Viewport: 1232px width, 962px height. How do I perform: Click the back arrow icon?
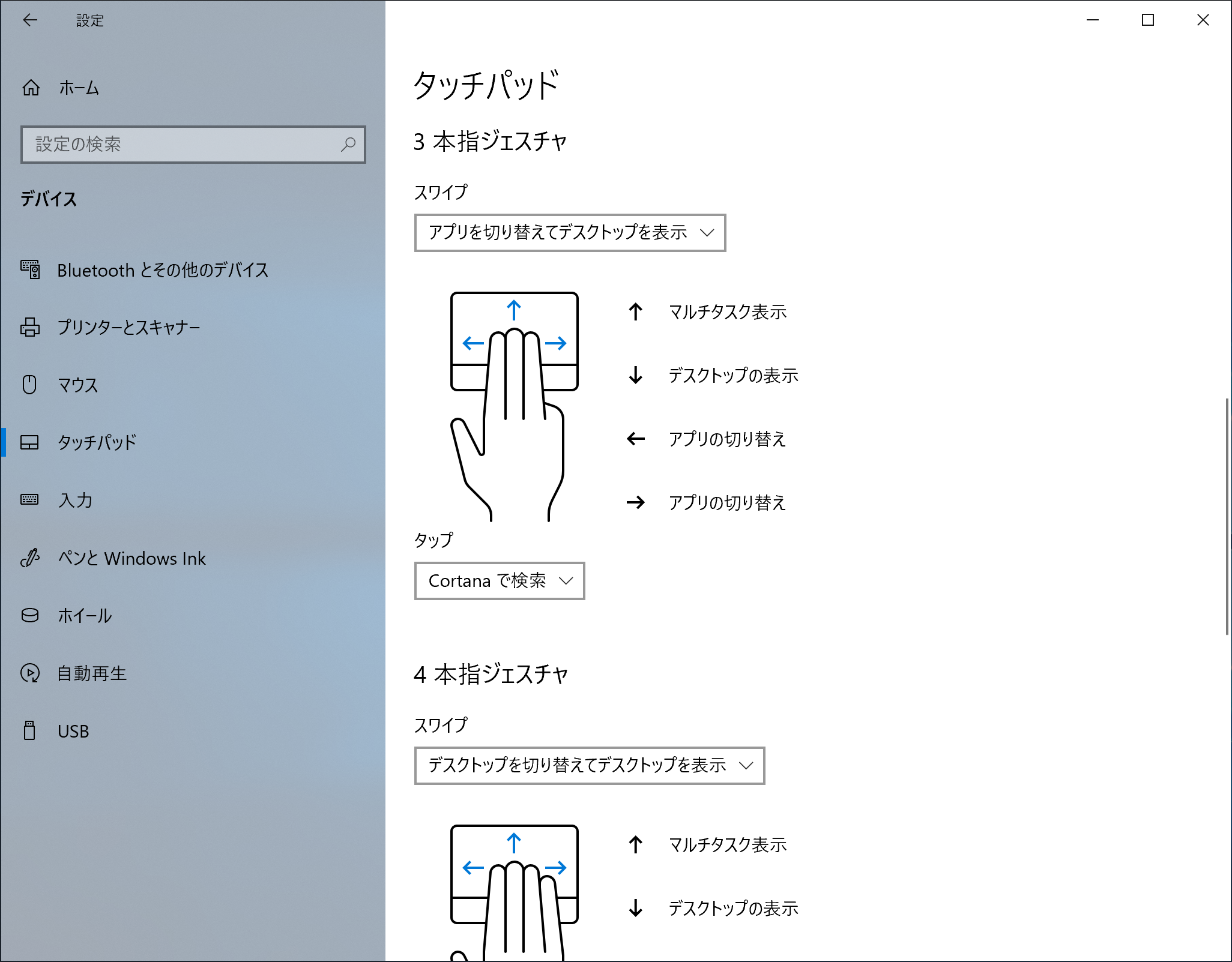pyautogui.click(x=30, y=20)
